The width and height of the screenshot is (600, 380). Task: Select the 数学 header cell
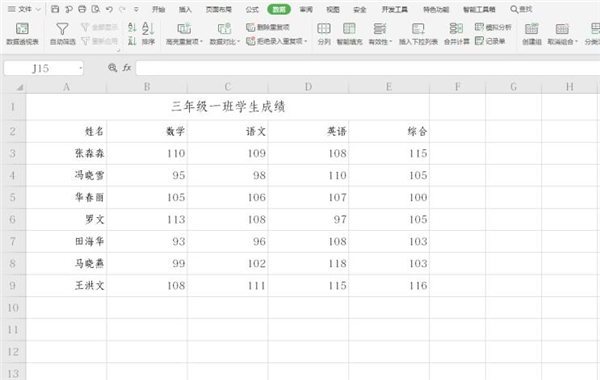147,132
